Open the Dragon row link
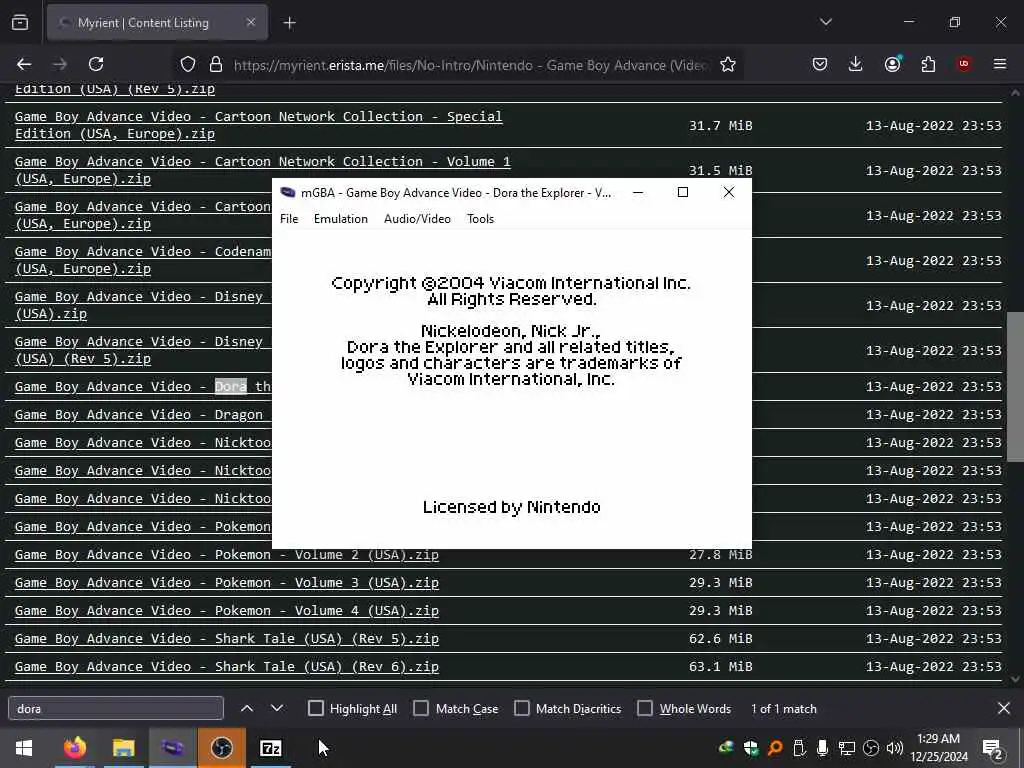The image size is (1024, 768). click(x=138, y=415)
